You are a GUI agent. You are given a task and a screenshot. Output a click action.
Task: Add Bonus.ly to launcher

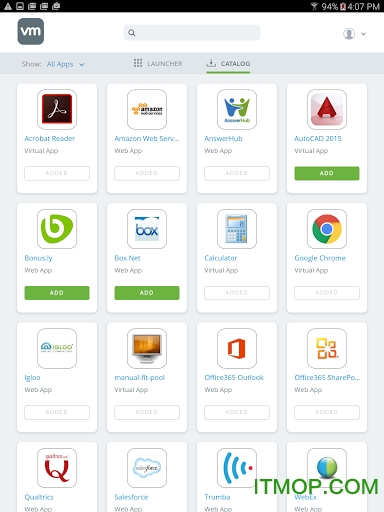57,293
